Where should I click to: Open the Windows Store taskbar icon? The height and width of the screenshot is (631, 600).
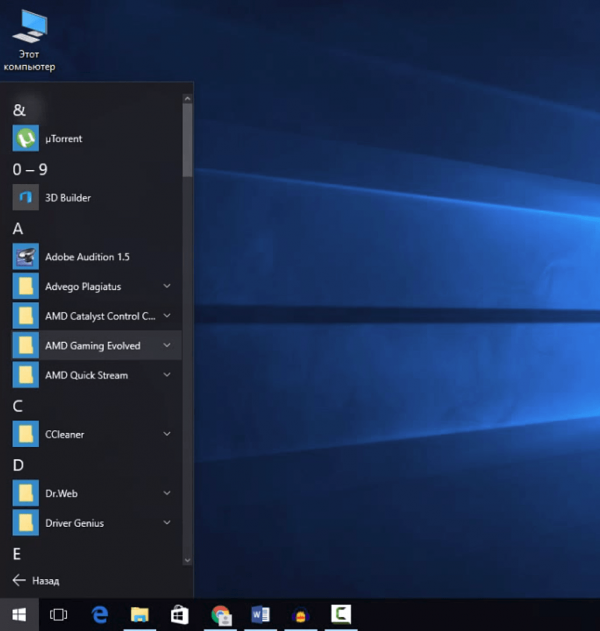179,615
